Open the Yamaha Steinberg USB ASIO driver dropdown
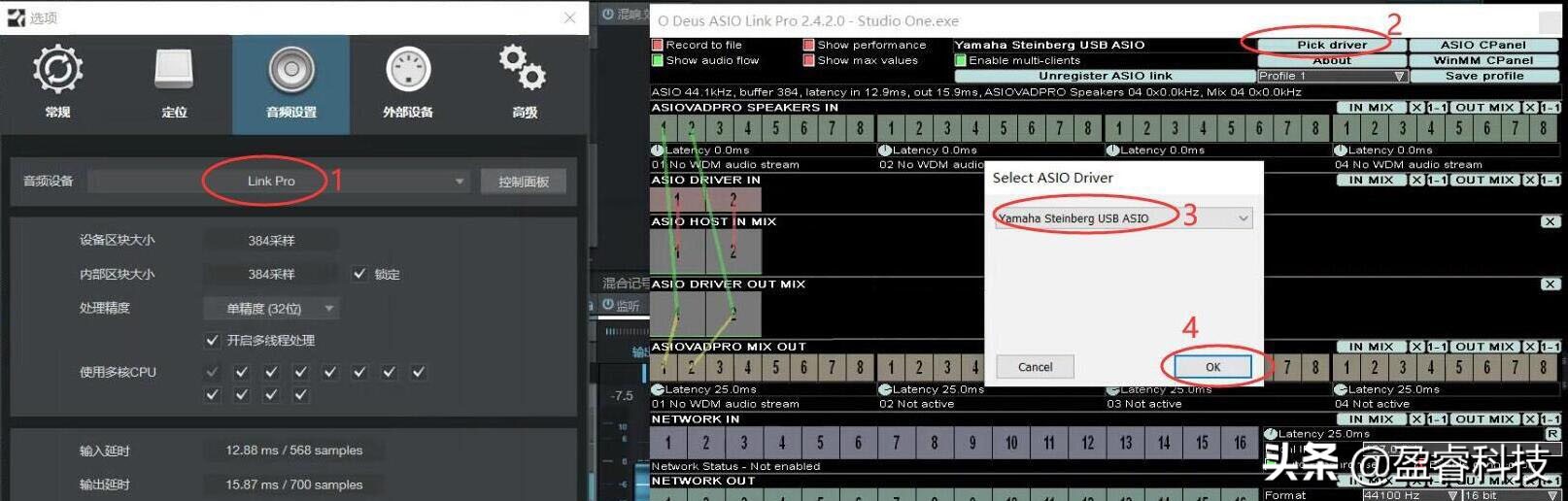This screenshot has width=1568, height=501. 1122,218
